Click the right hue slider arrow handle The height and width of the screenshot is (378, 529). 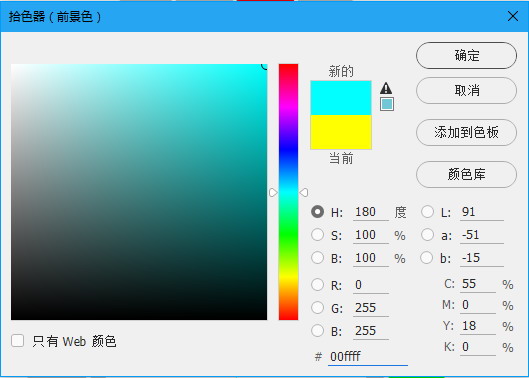click(x=303, y=192)
